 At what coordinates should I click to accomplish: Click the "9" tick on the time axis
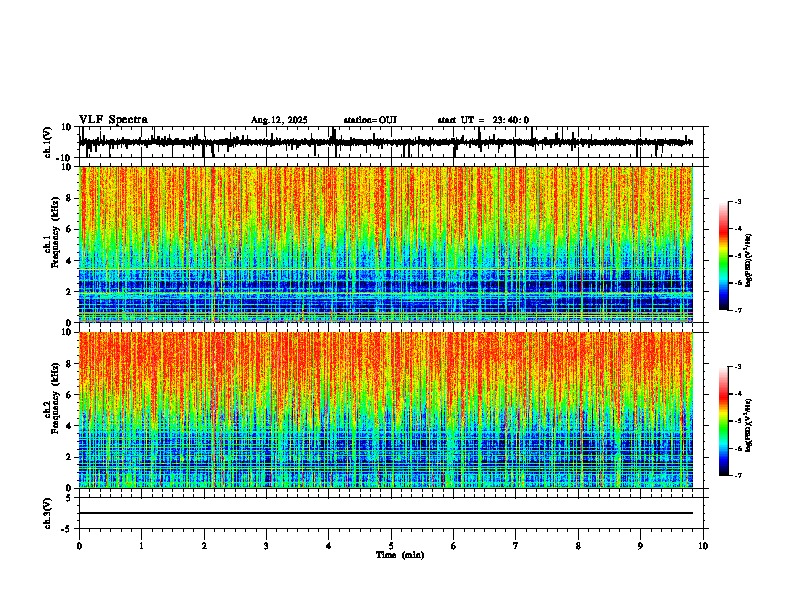640,546
